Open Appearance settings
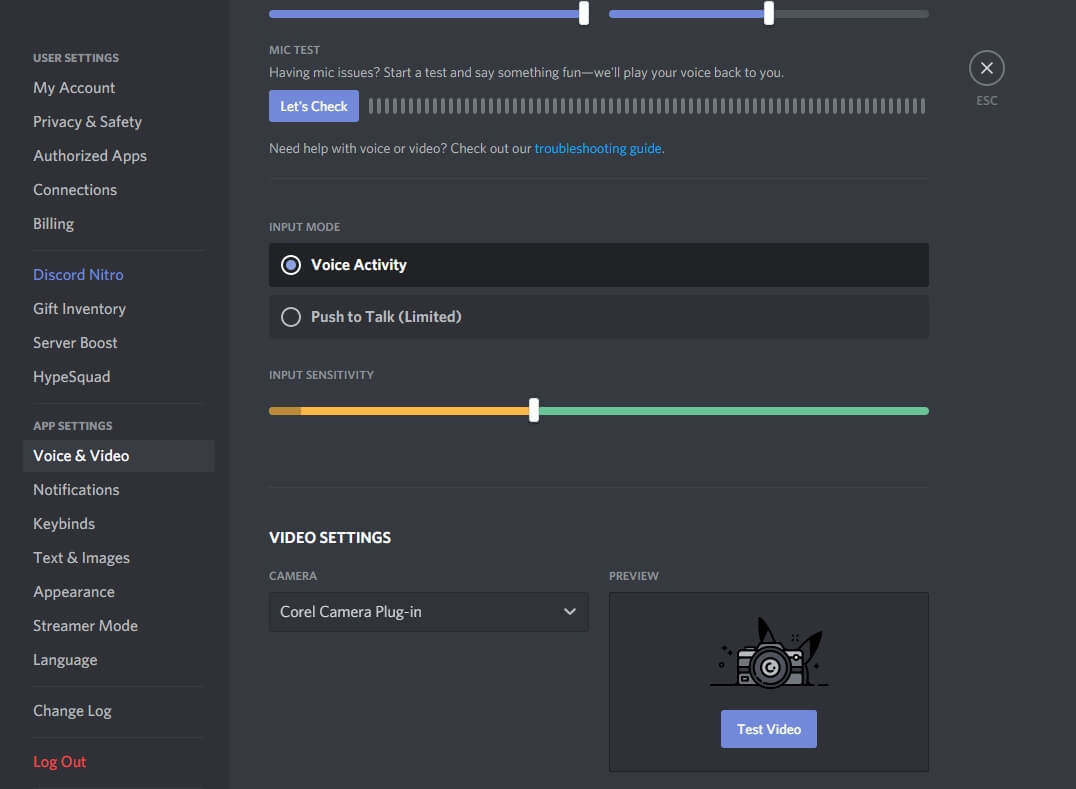 pyautogui.click(x=73, y=592)
